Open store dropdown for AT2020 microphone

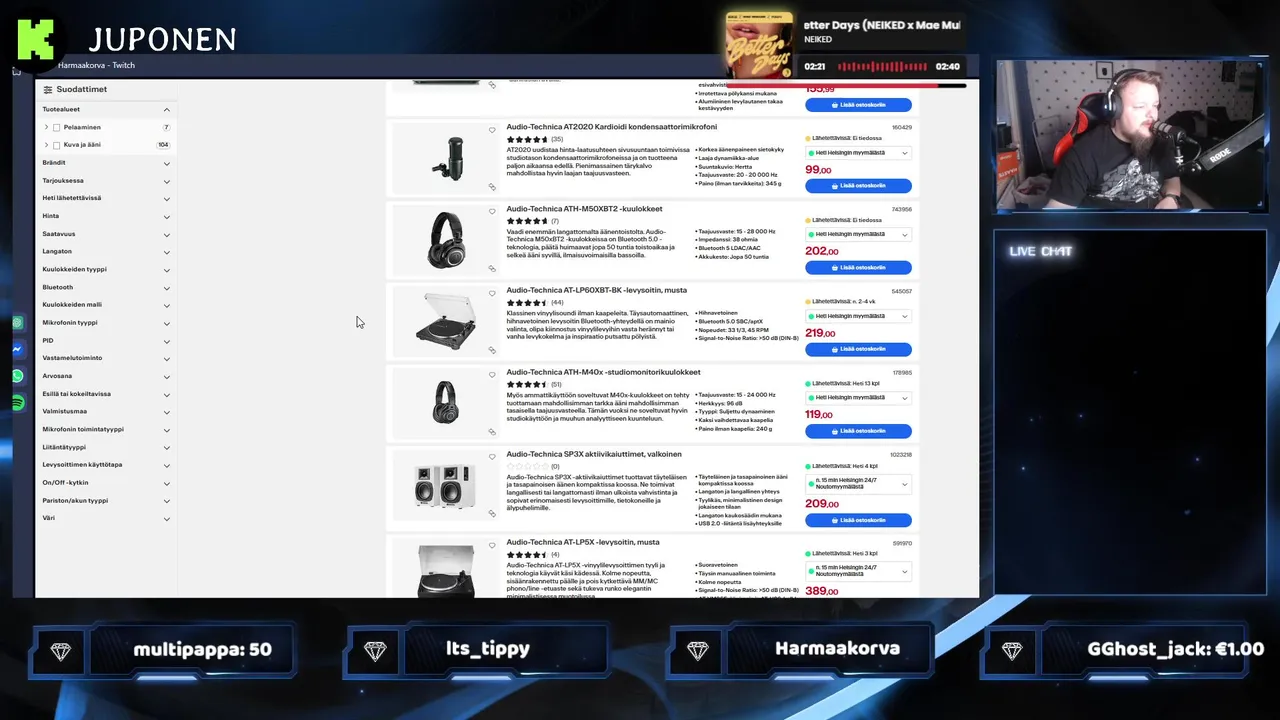coord(858,153)
